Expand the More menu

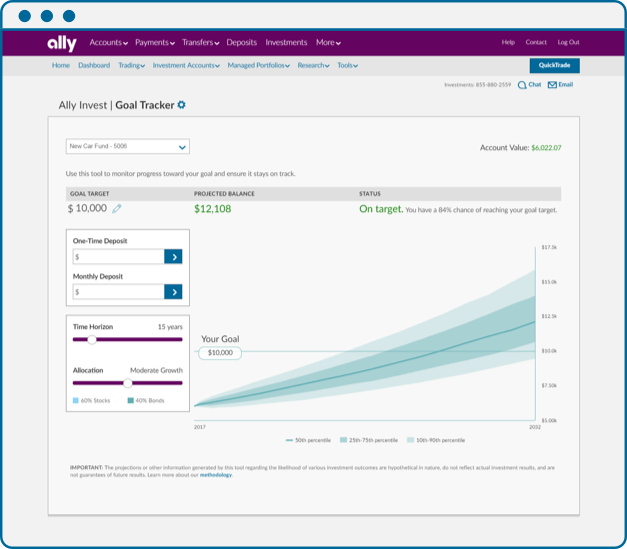point(328,42)
